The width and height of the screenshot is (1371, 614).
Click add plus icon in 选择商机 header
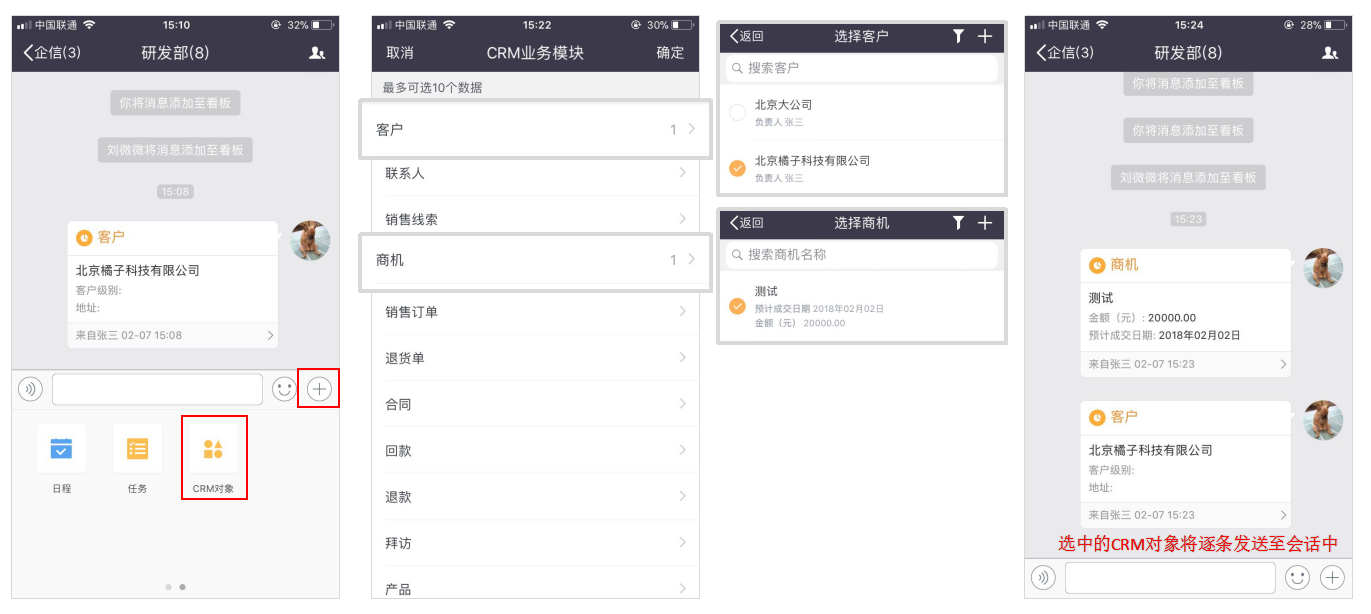click(x=985, y=223)
